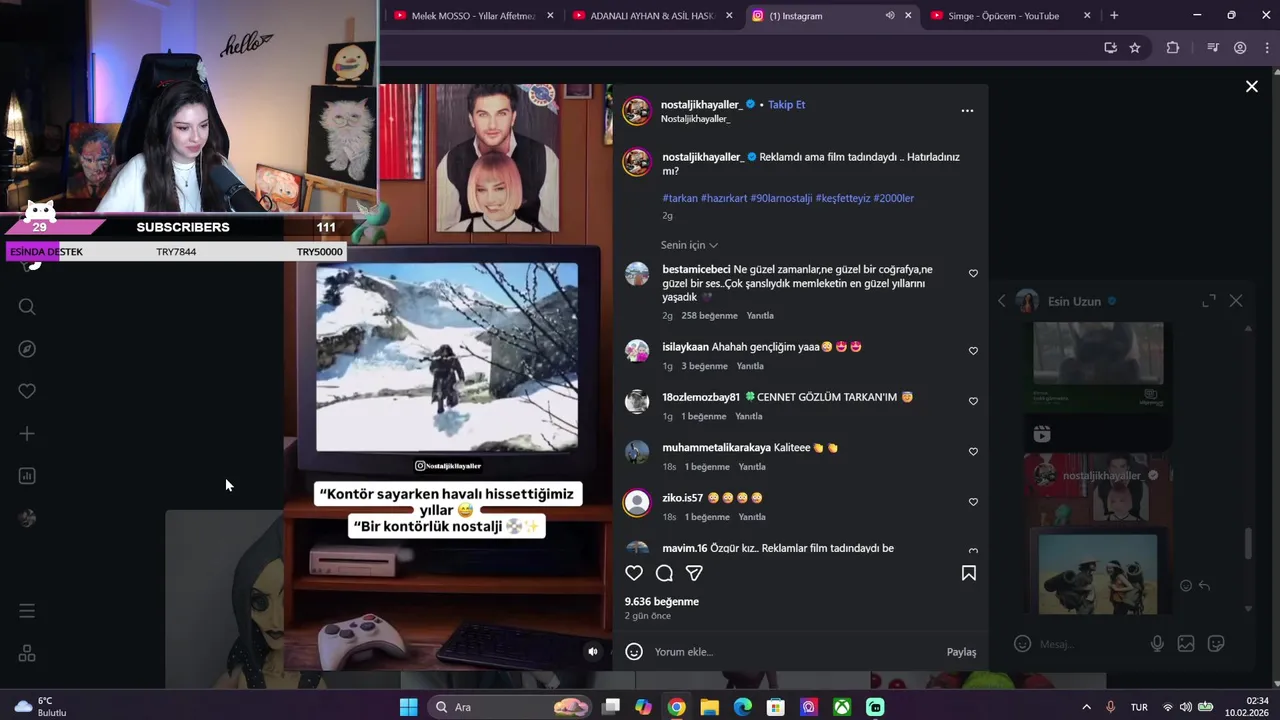Open nostaljikhayaller_ profile name in post header
The height and width of the screenshot is (720, 1280).
click(x=701, y=104)
